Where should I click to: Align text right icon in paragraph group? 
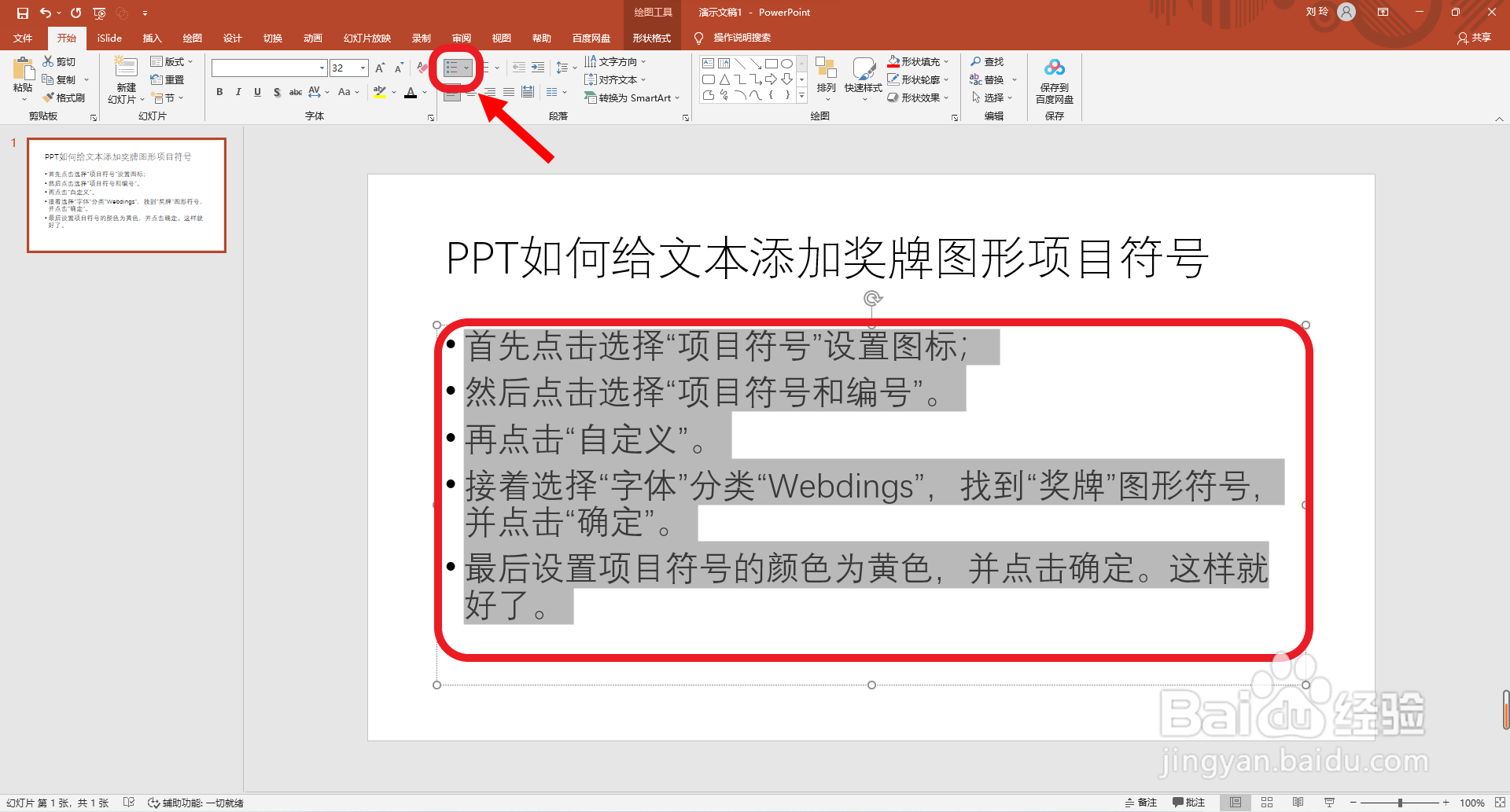[x=490, y=92]
